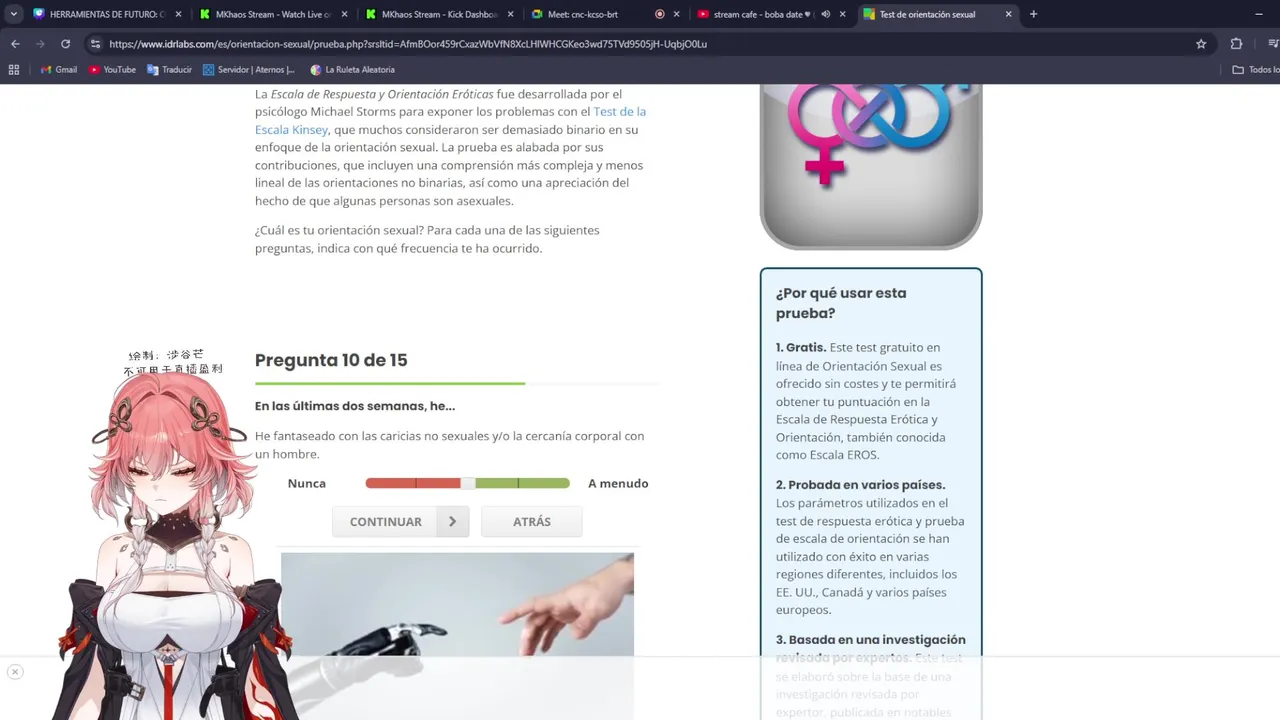The image size is (1280, 720).
Task: Switch to MKhaos Stream - Kick Dashboard tab
Action: 440,14
